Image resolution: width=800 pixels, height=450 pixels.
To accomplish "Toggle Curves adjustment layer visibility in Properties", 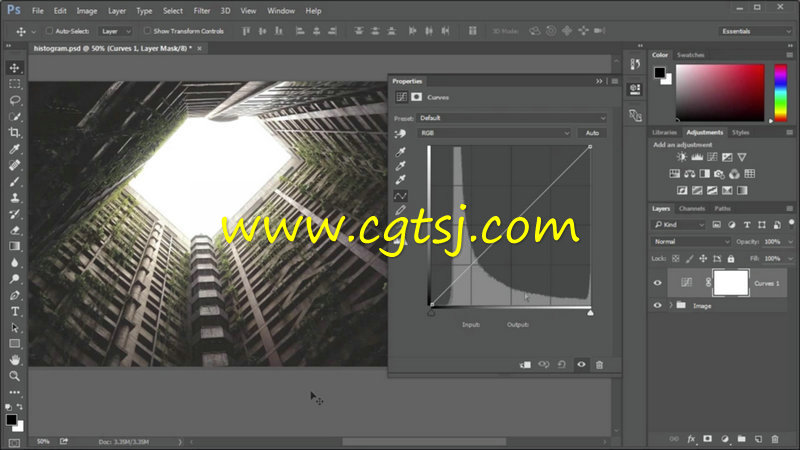I will pyautogui.click(x=581, y=365).
